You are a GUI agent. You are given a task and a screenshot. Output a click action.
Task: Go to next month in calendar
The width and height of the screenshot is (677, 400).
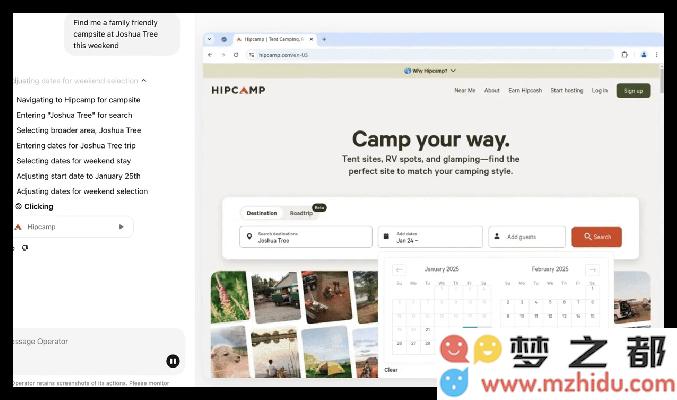(x=592, y=270)
